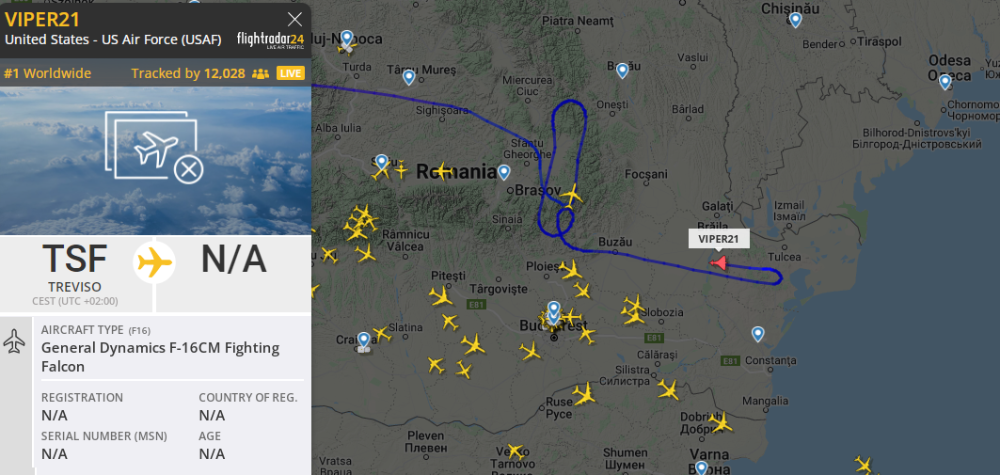Select the airport pin near Craiova
This screenshot has width=1000, height=475.
coord(364,341)
